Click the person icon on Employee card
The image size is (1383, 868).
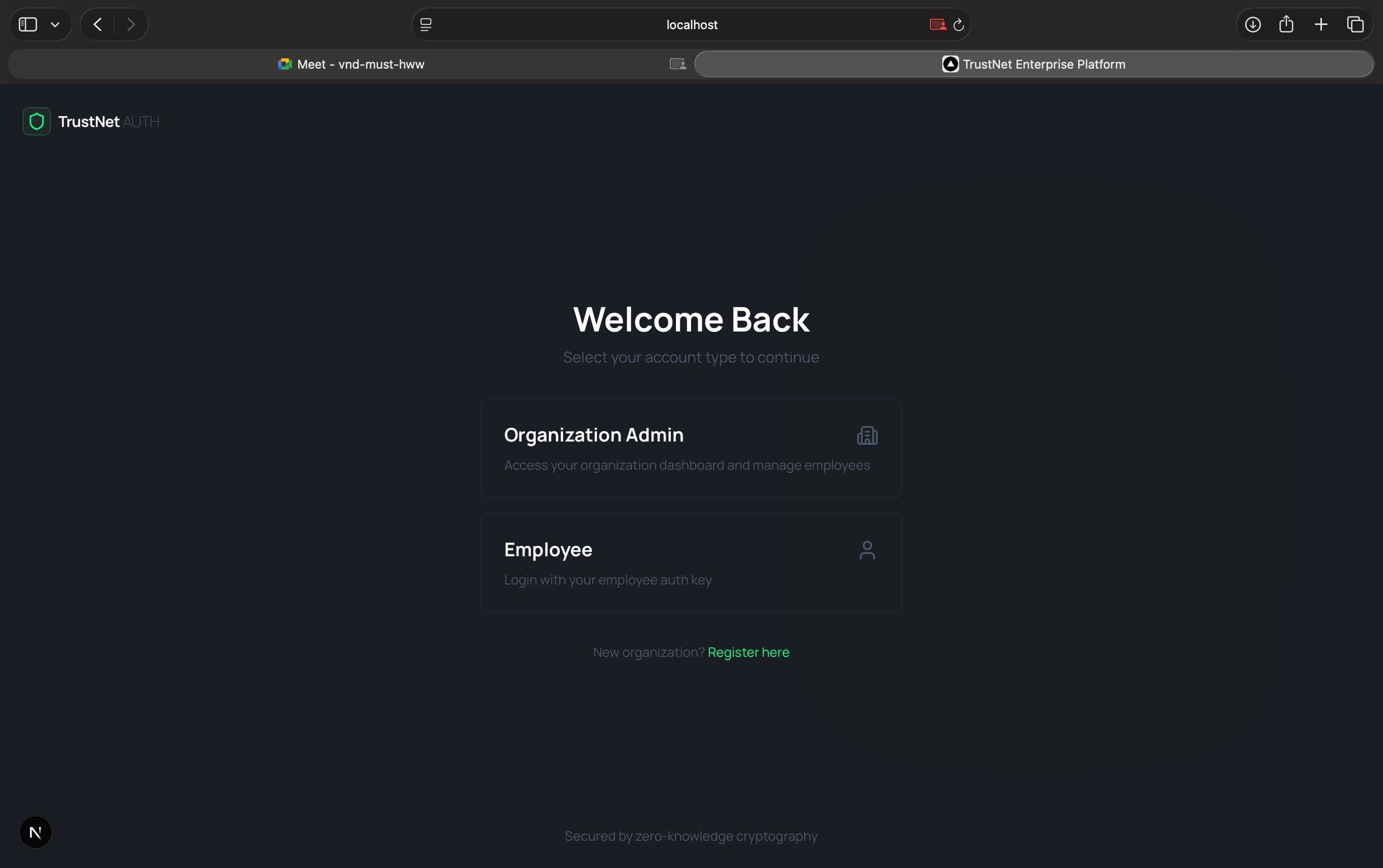pyautogui.click(x=867, y=549)
